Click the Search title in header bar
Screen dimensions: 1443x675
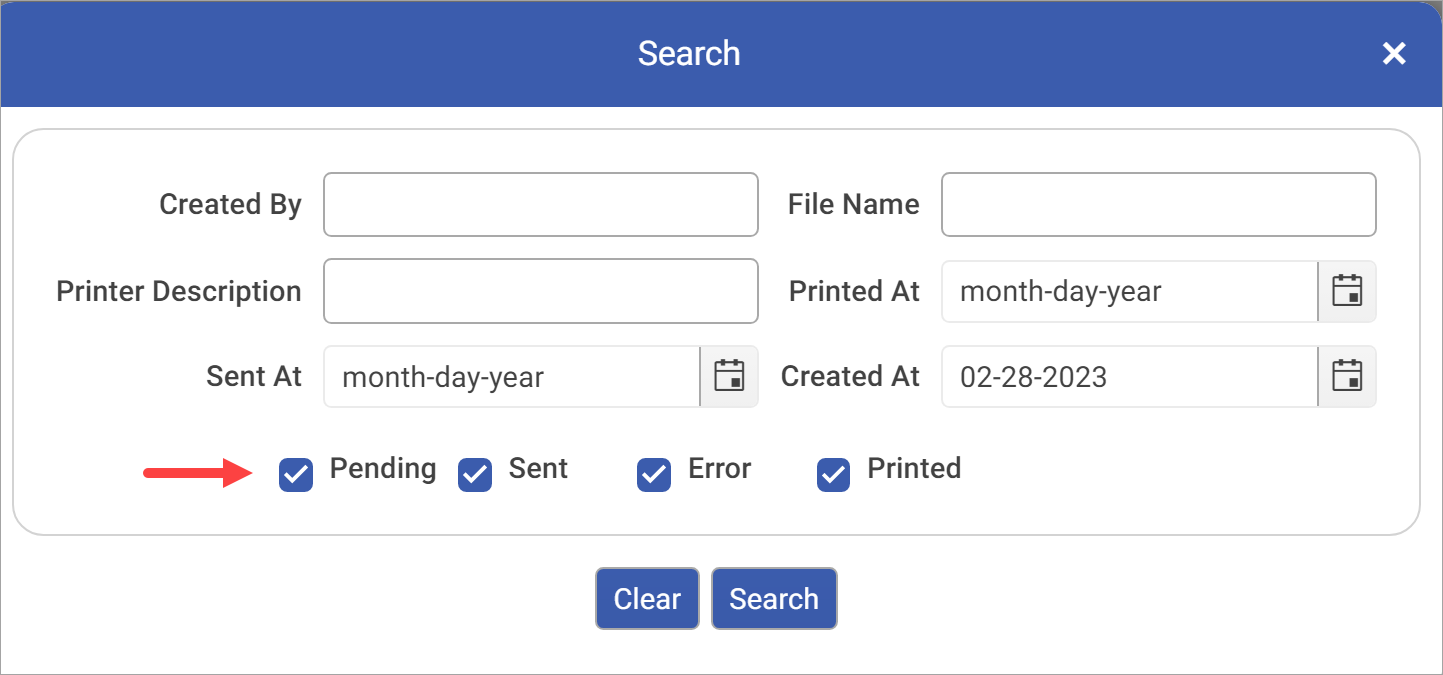(689, 53)
